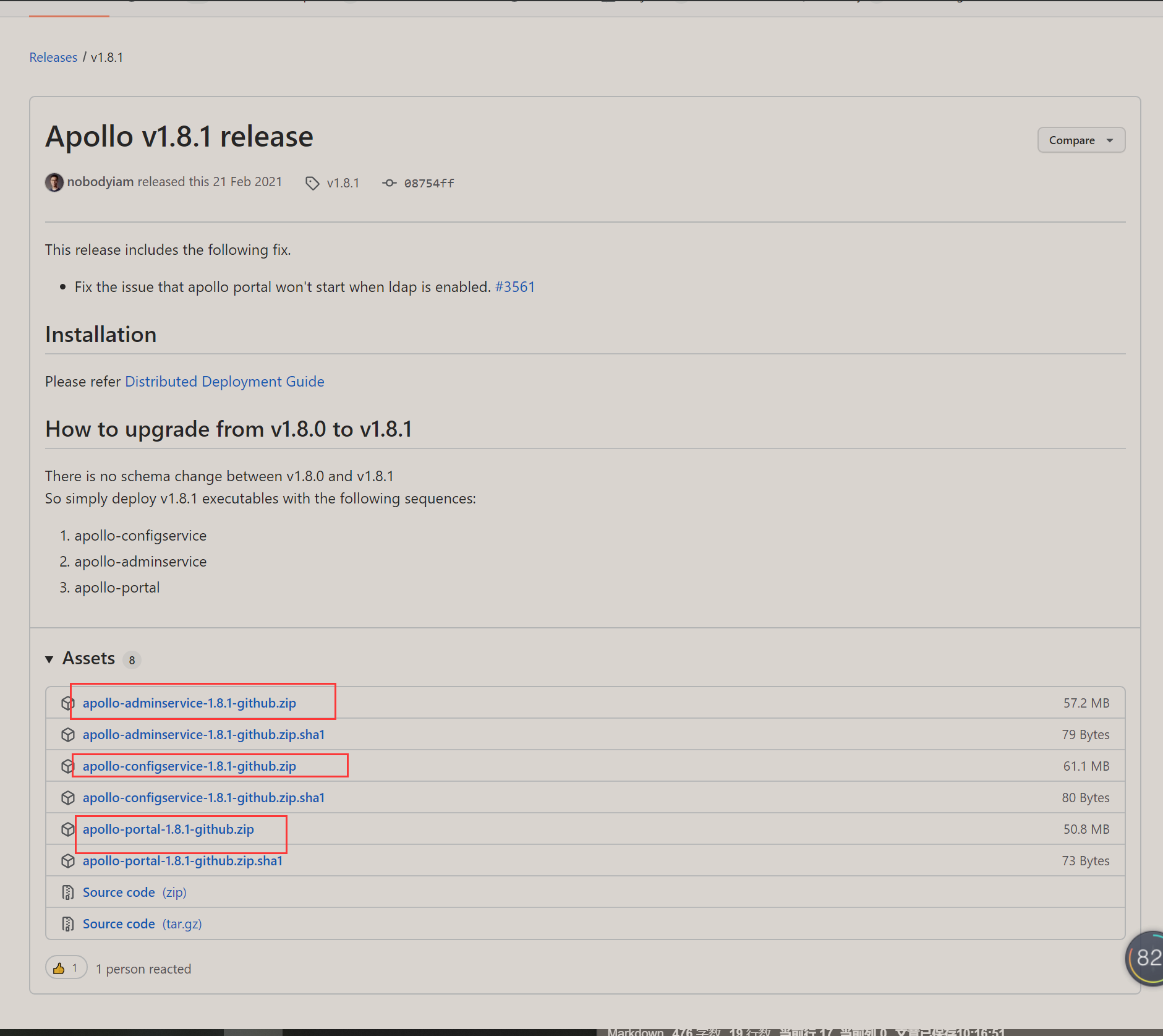Click the tag icon next to v1.8.1

[312, 183]
